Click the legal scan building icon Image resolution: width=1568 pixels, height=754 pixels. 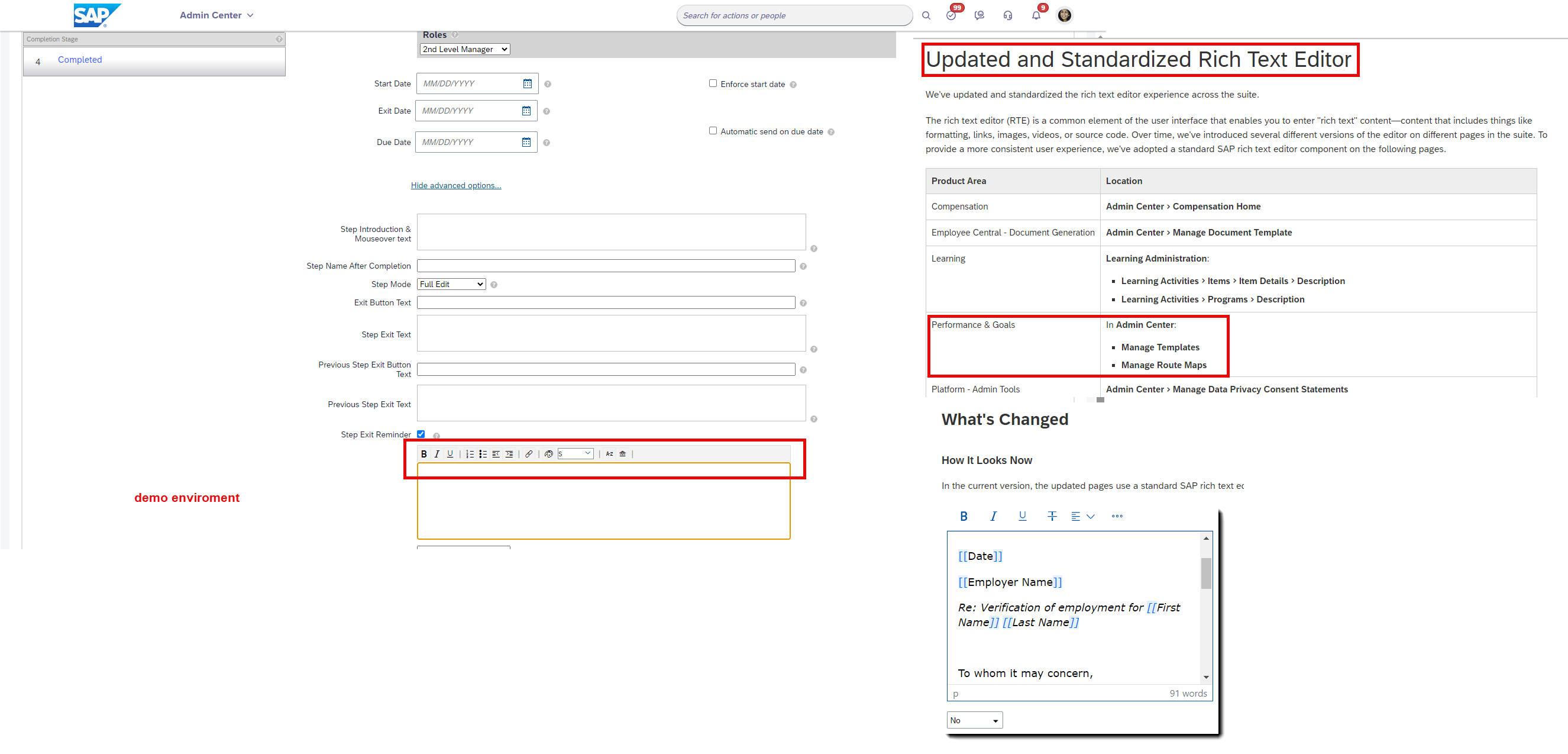622,454
